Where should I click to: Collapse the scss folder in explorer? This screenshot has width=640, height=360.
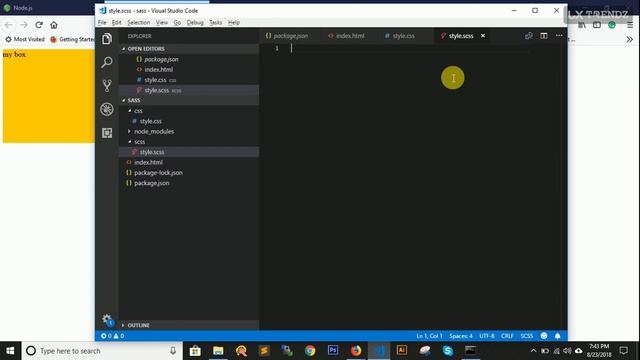click(x=189, y=142)
